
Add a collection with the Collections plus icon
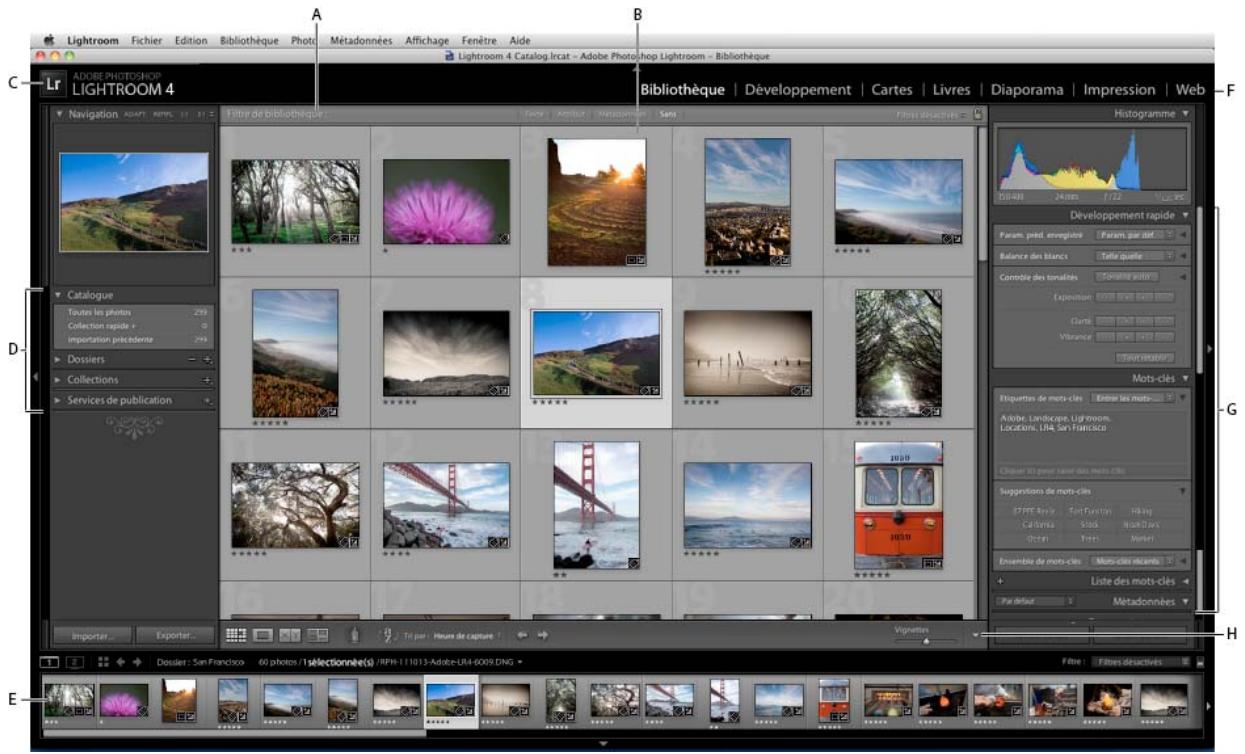[x=208, y=380]
